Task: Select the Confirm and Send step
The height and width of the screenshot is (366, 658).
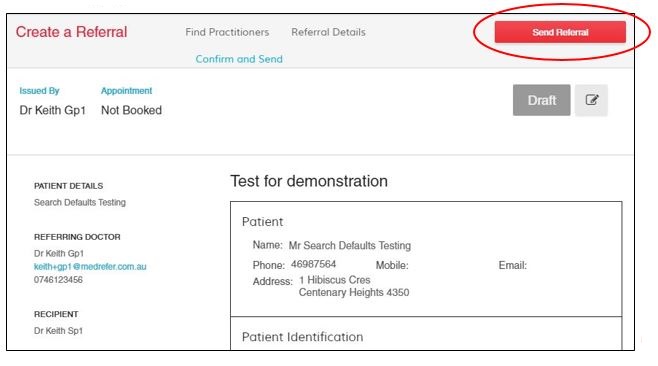Action: click(239, 59)
